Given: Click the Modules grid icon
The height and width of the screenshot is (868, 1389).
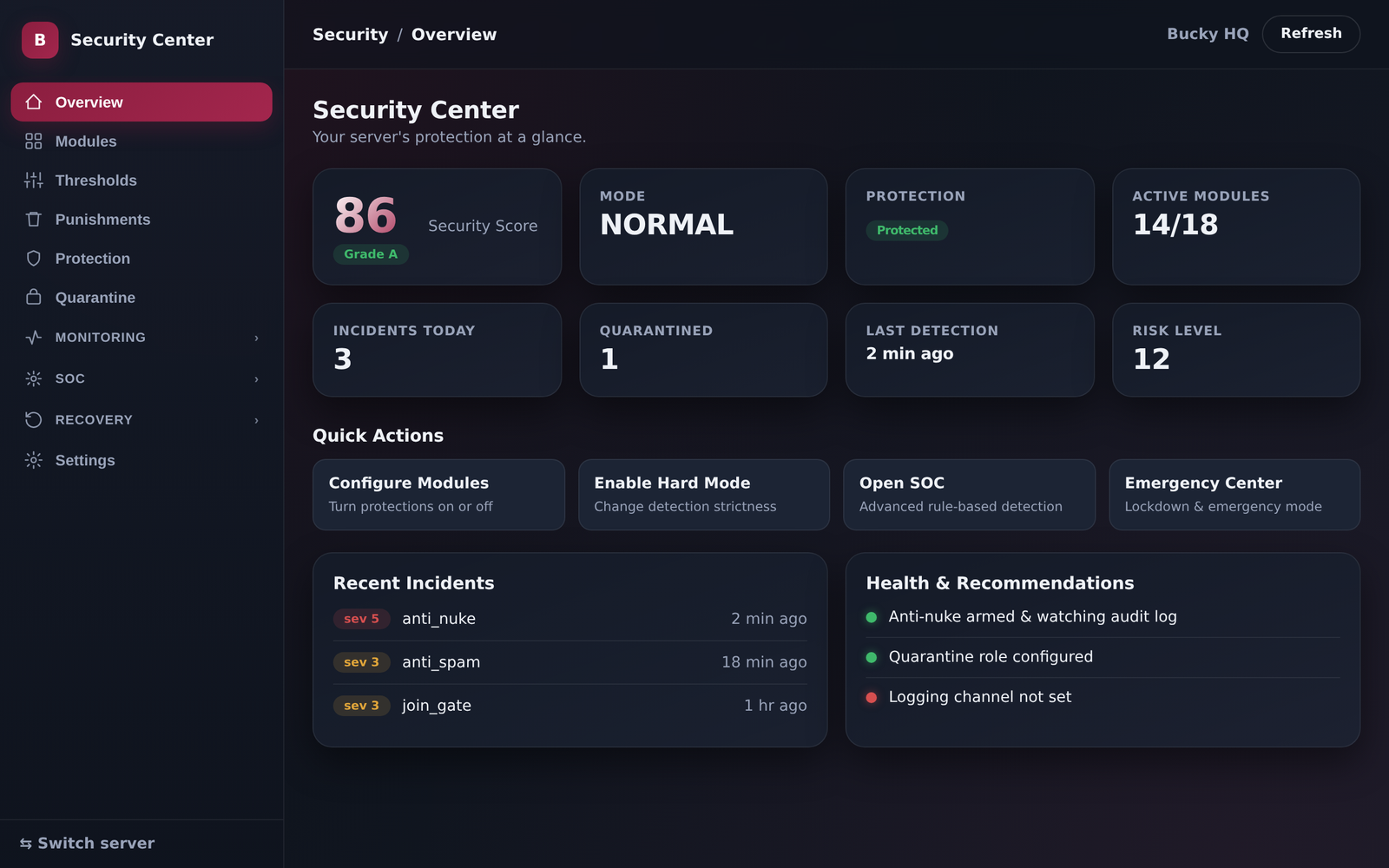Looking at the screenshot, I should tap(34, 141).
